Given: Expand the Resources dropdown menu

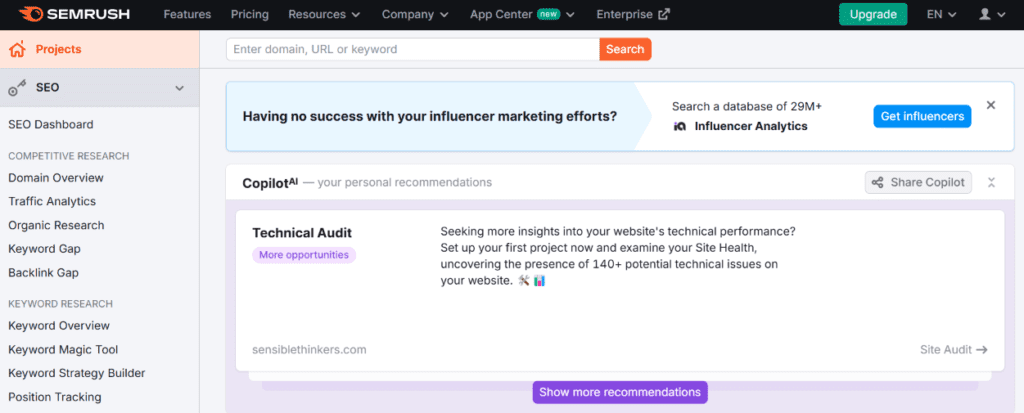Looking at the screenshot, I should click(x=324, y=15).
